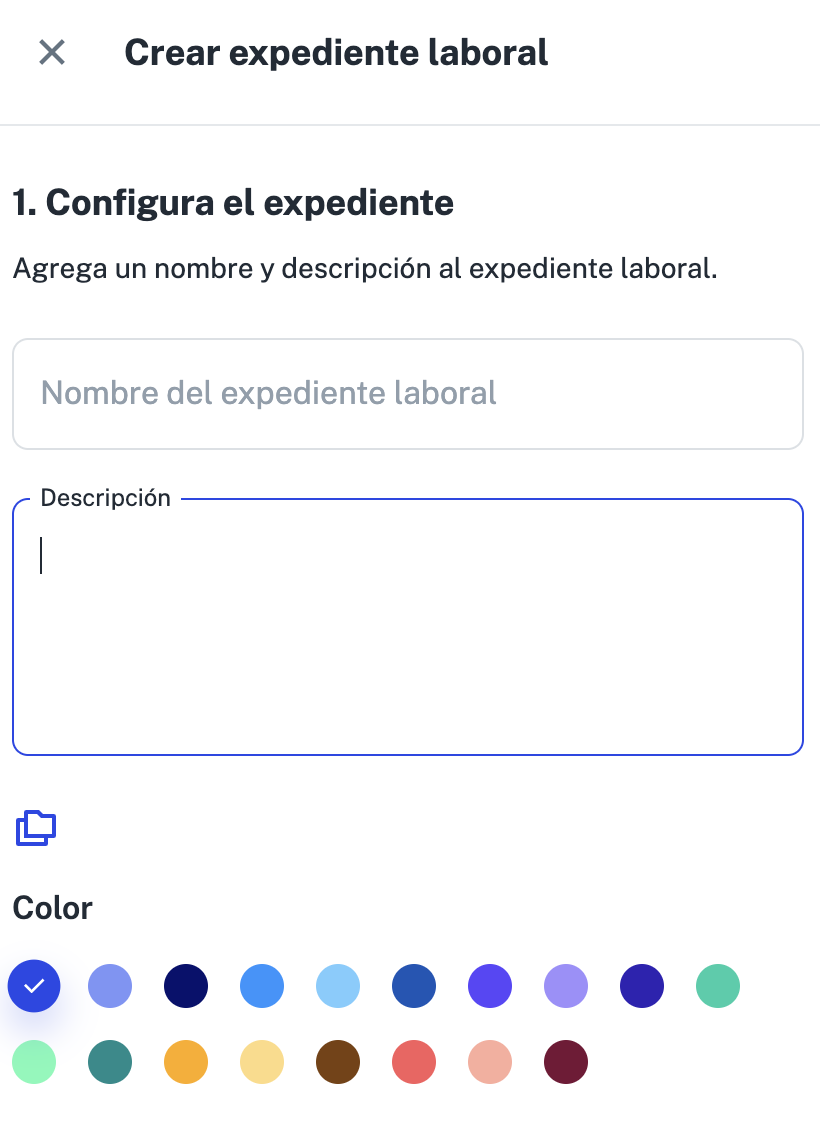Choose the lavender color swatch
Viewport: 820px width, 1142px height.
tap(566, 985)
